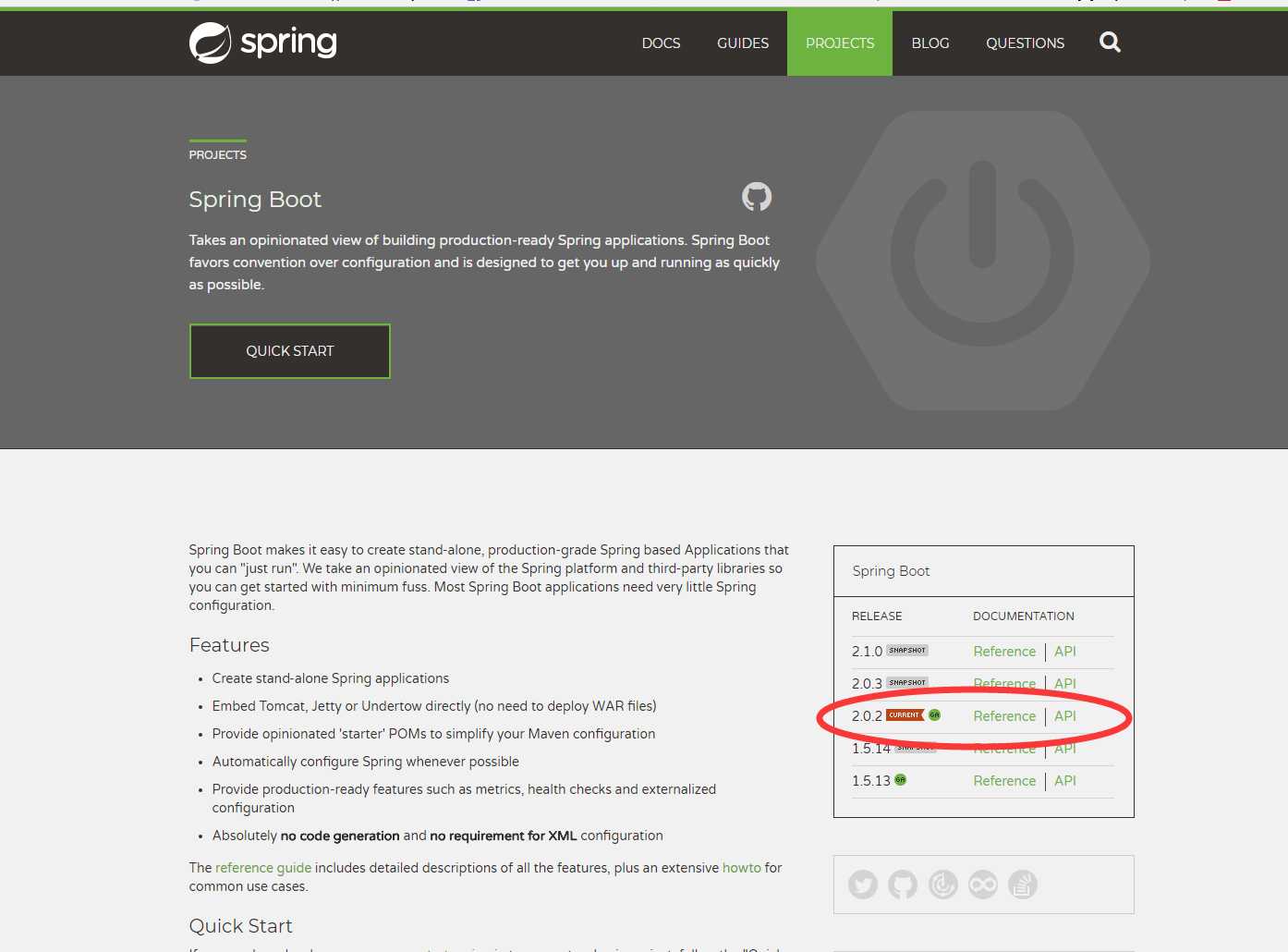The image size is (1288, 952).
Task: Click the version number 2.1.0
Action: click(867, 652)
